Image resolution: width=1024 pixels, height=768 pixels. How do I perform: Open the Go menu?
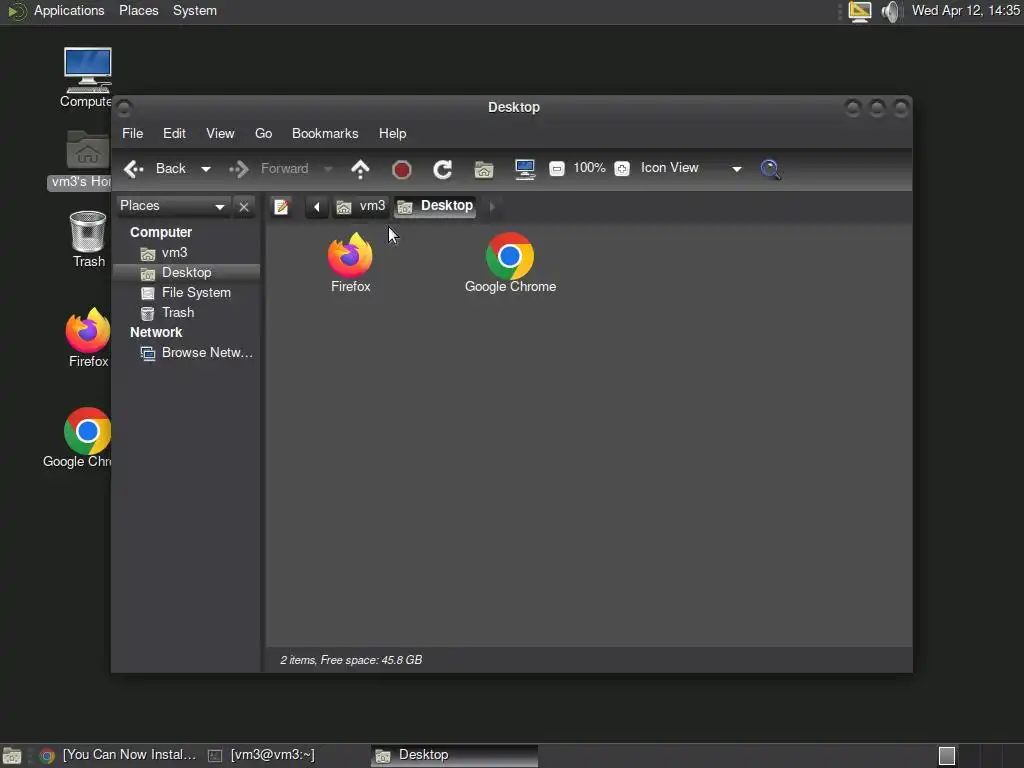click(263, 133)
